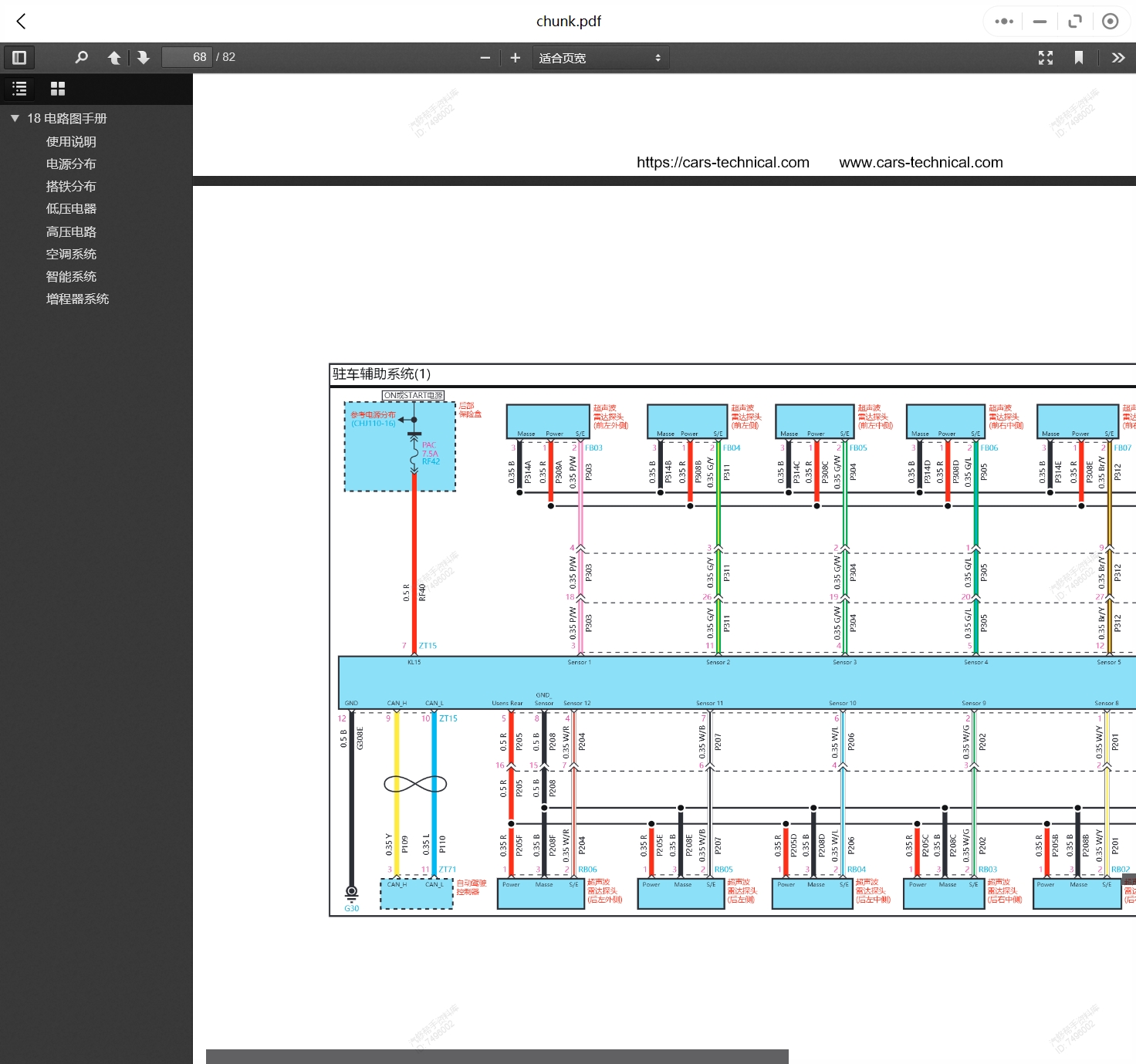Open the three-dot options menu at top right
This screenshot has width=1136, height=1064.
pyautogui.click(x=1004, y=22)
